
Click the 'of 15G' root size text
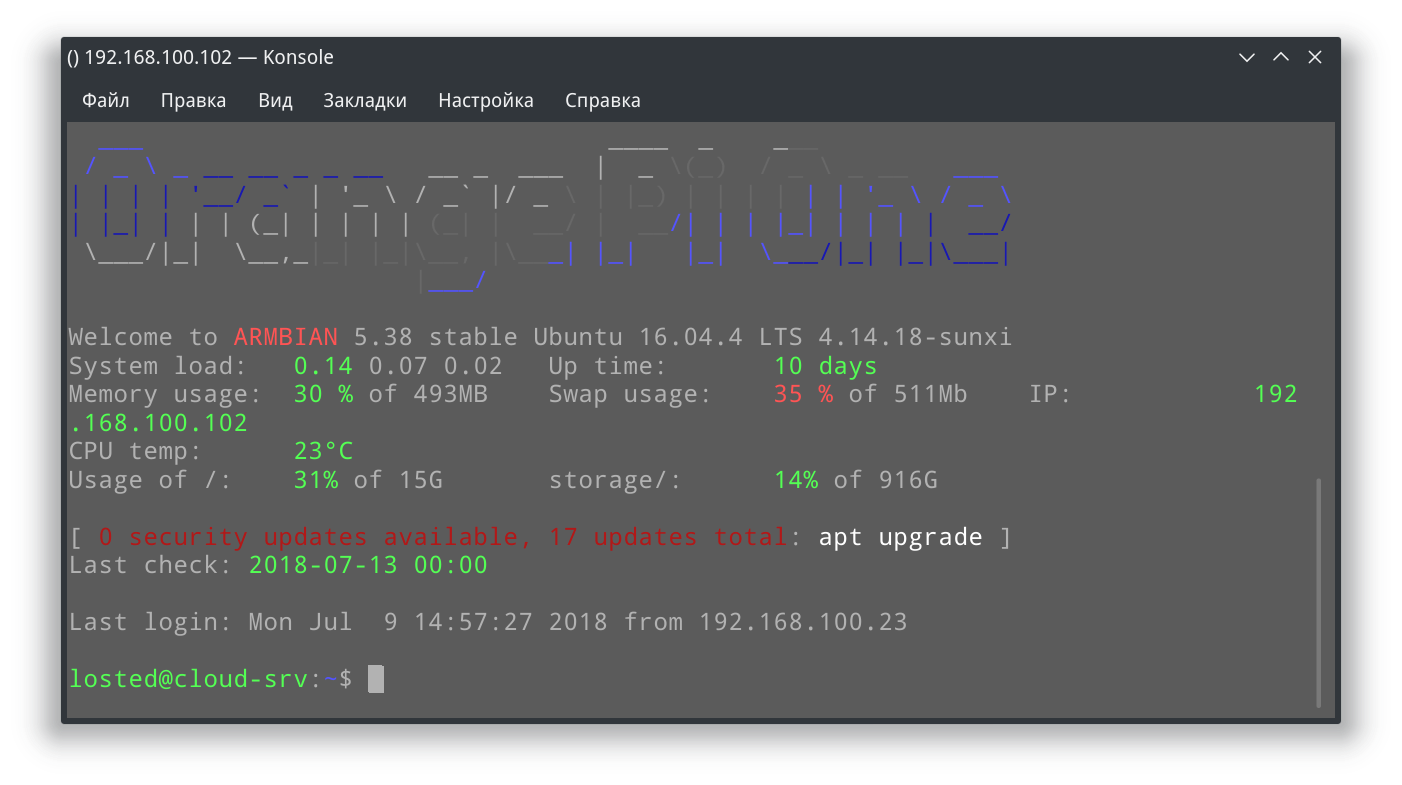398,480
